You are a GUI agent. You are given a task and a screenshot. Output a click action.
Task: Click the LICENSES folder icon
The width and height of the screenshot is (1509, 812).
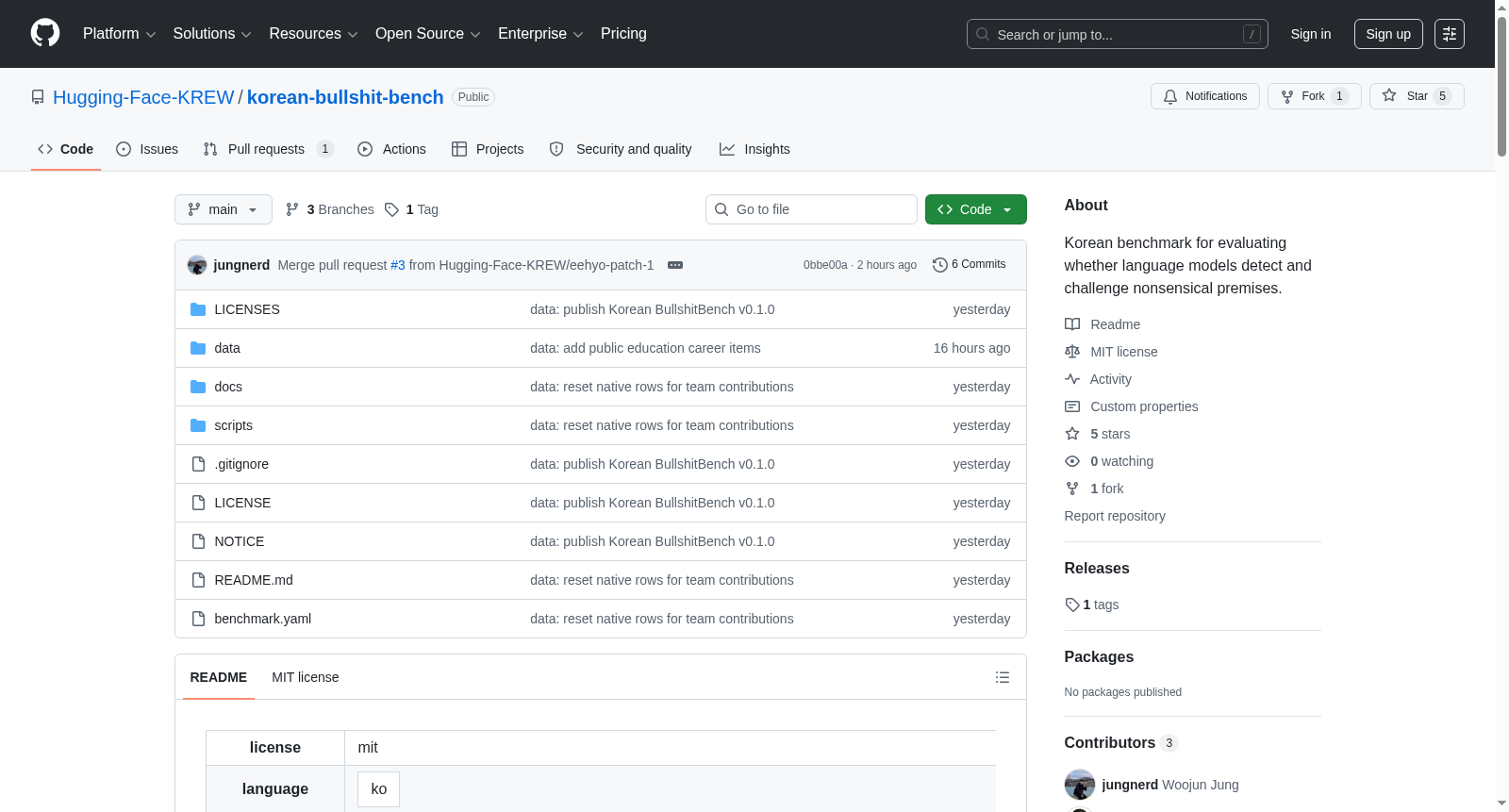198,309
